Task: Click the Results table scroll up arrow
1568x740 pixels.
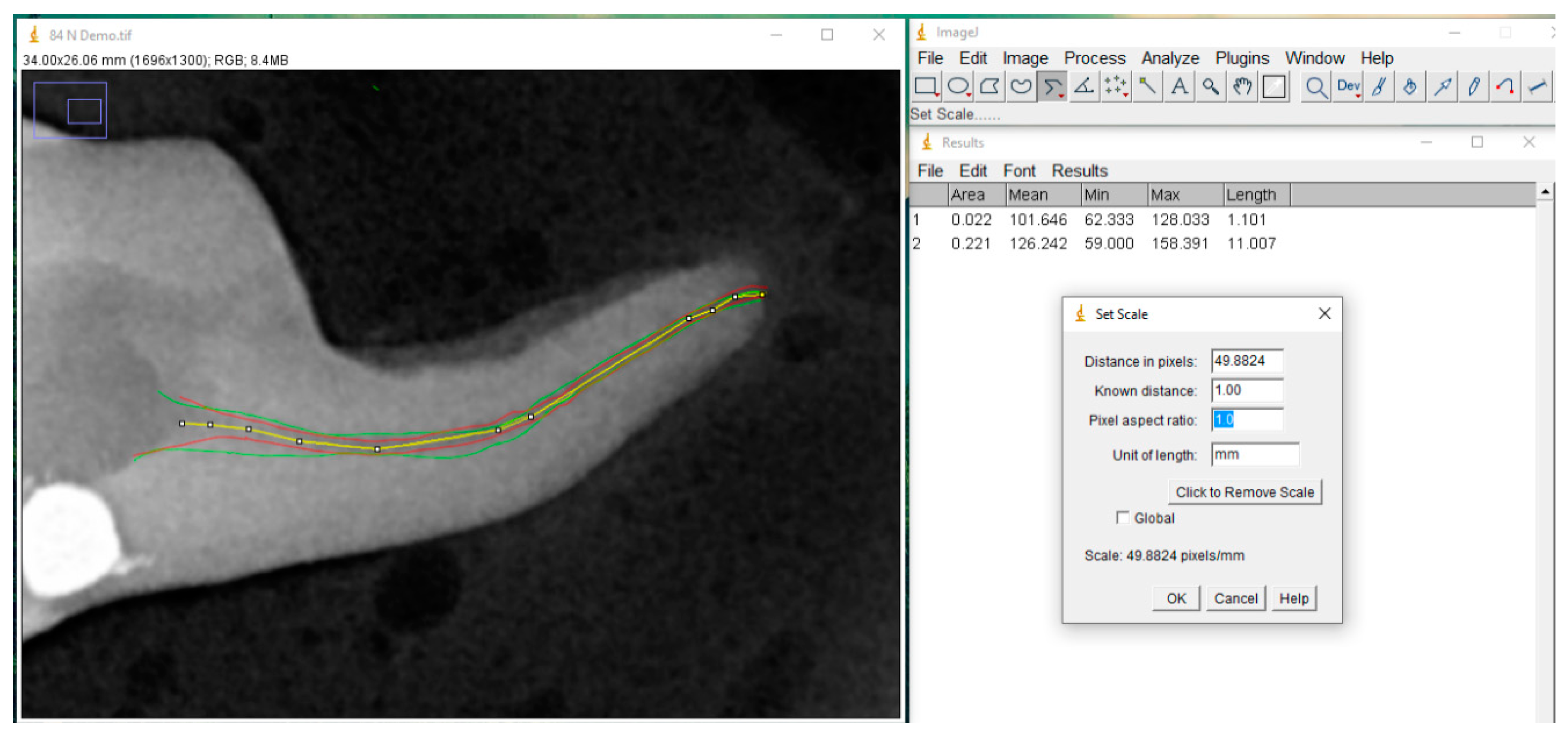Action: click(1545, 192)
